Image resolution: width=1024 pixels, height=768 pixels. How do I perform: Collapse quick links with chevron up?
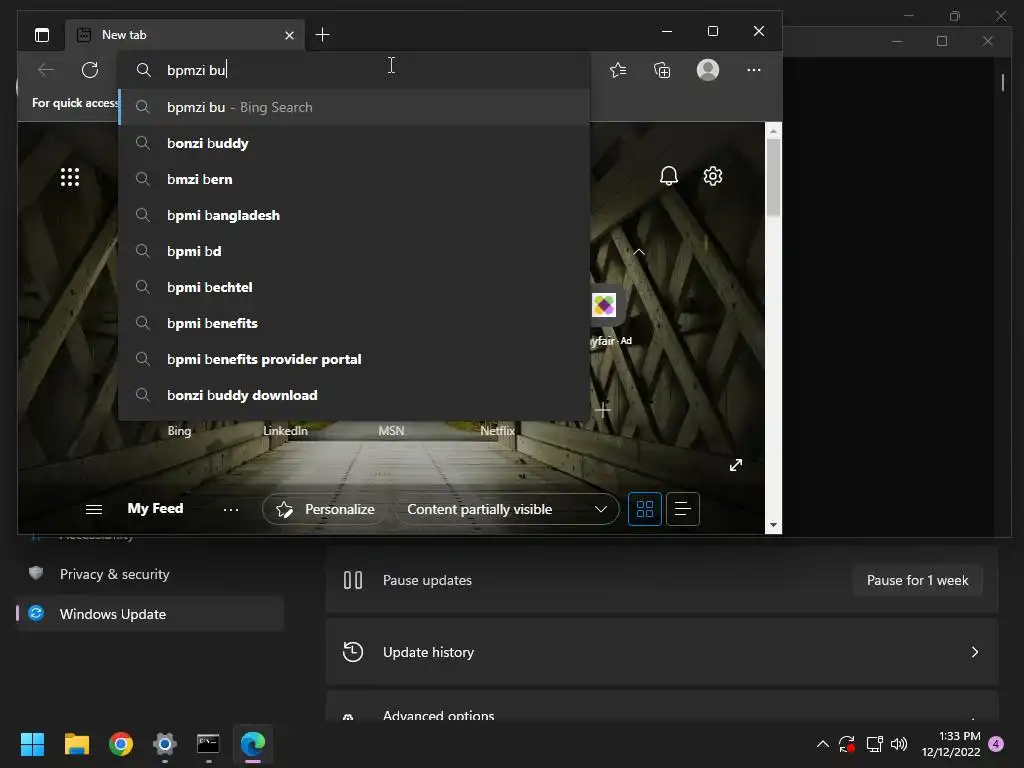(x=639, y=252)
